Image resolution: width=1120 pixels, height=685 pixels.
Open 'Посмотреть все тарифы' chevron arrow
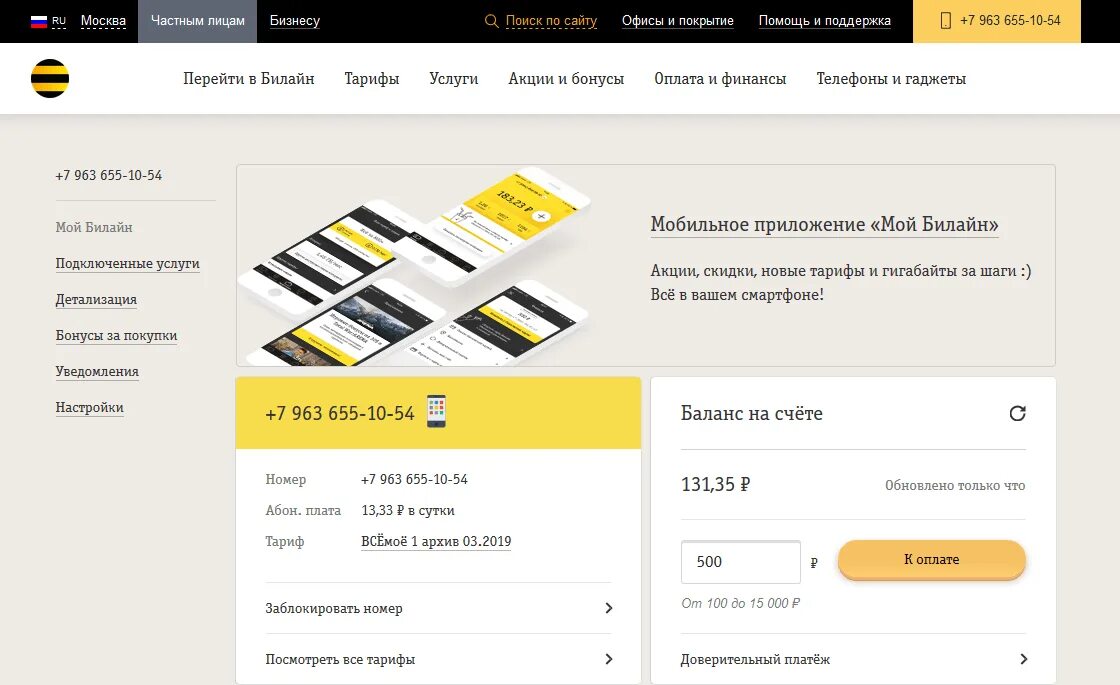[x=609, y=659]
